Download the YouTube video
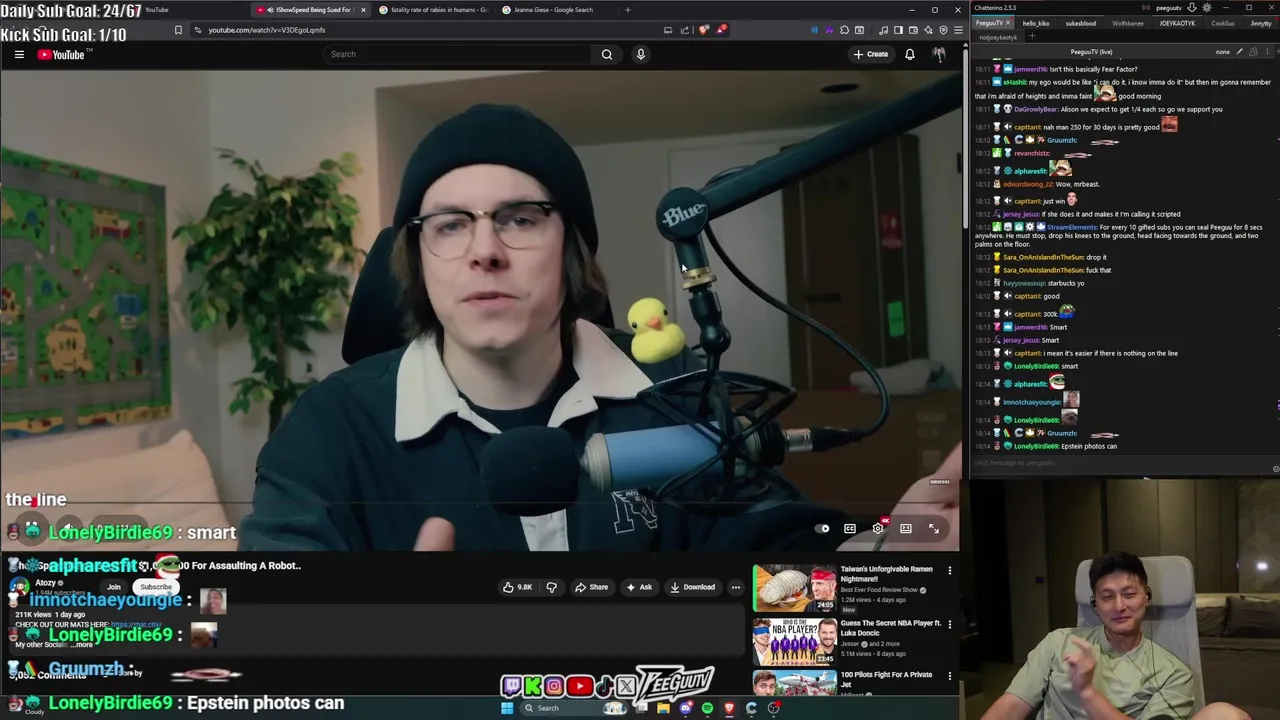The width and height of the screenshot is (1280, 720). [x=692, y=587]
